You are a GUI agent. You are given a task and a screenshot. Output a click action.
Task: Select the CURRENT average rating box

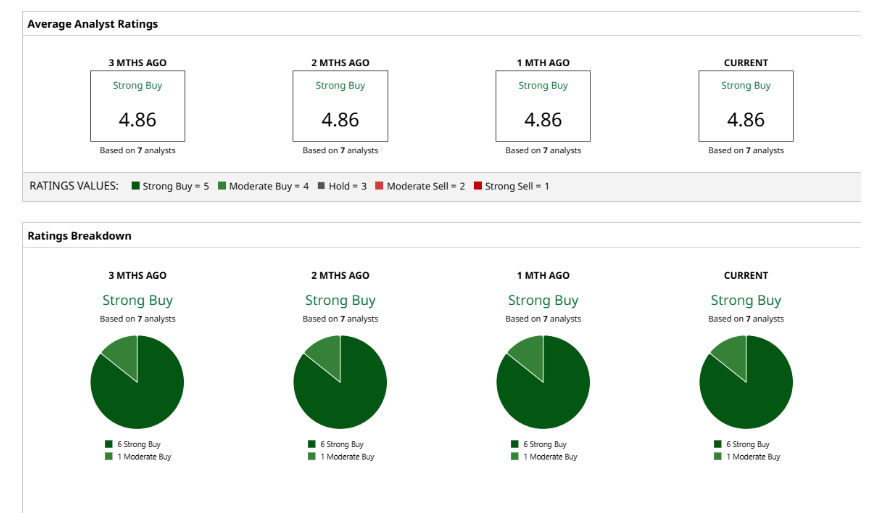tap(746, 106)
